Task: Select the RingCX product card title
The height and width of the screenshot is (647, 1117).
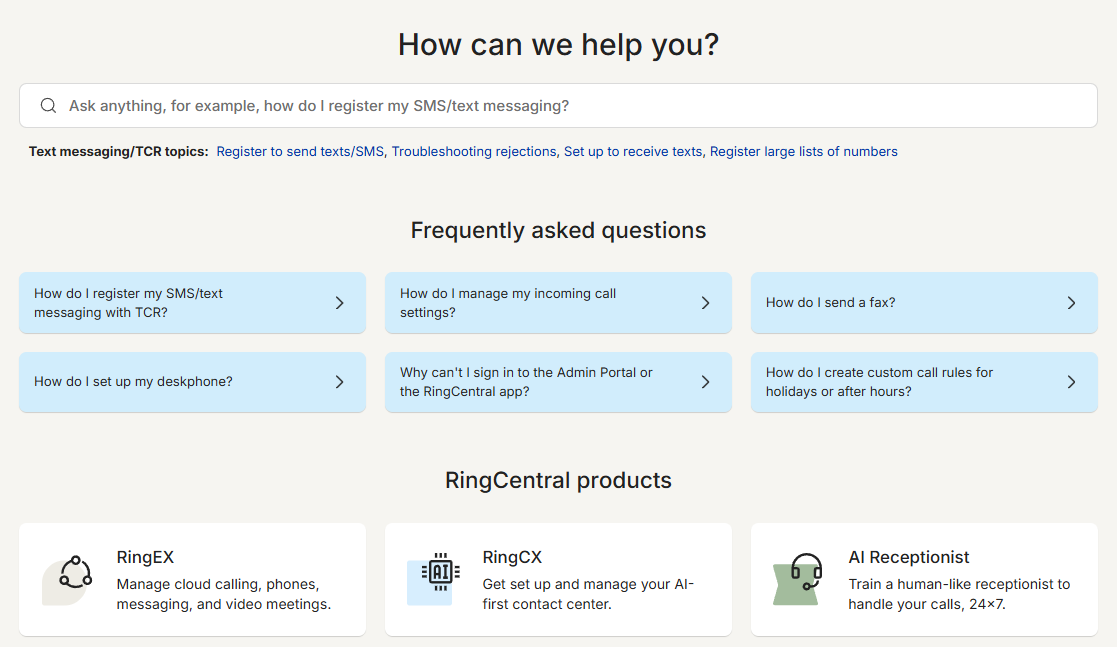Action: point(512,558)
